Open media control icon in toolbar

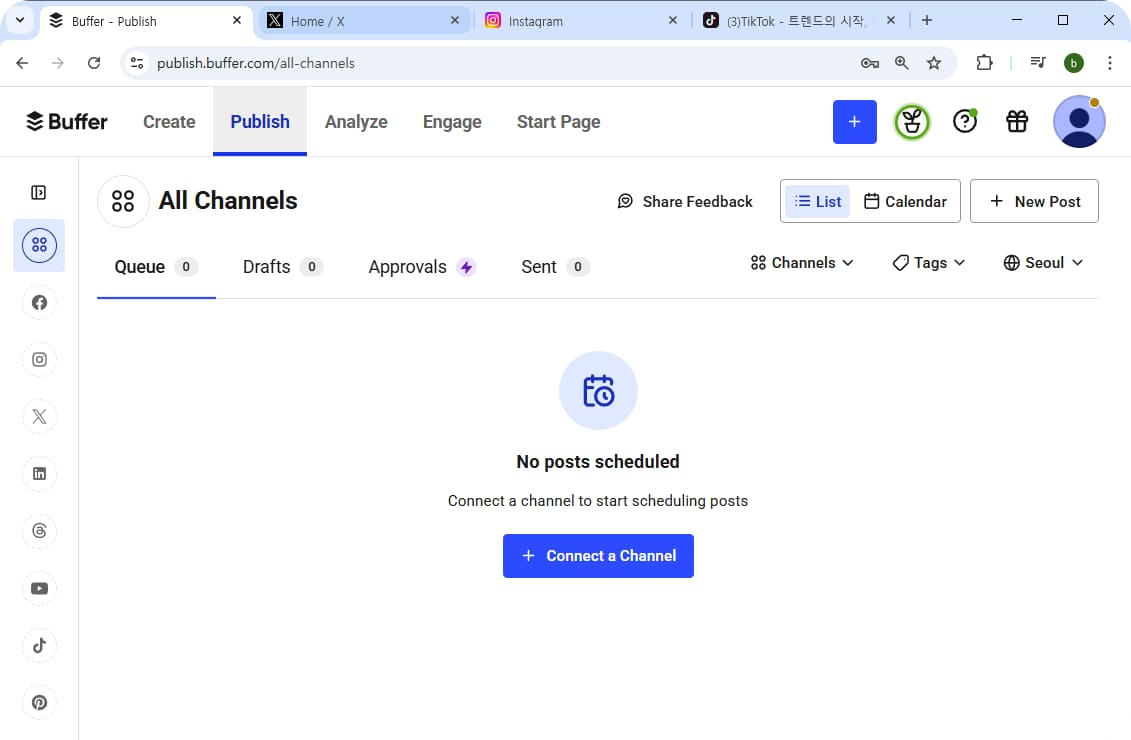[1038, 63]
